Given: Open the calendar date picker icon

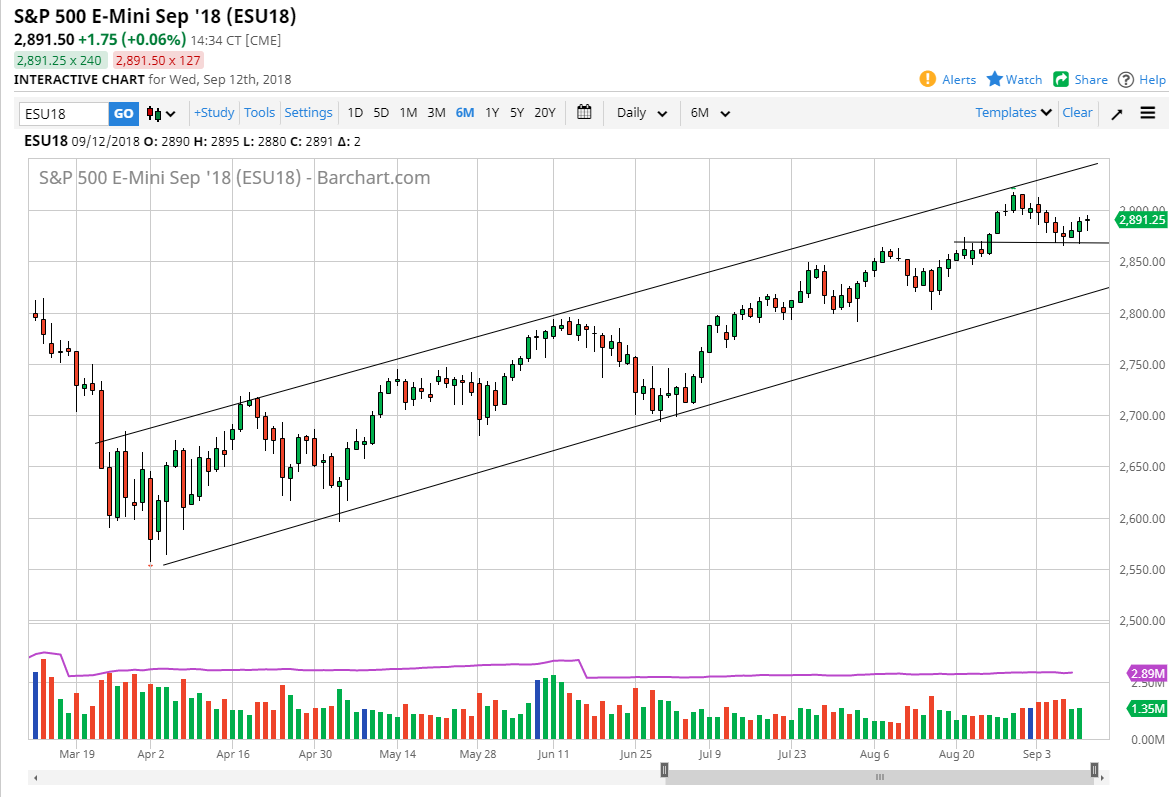Looking at the screenshot, I should [585, 113].
